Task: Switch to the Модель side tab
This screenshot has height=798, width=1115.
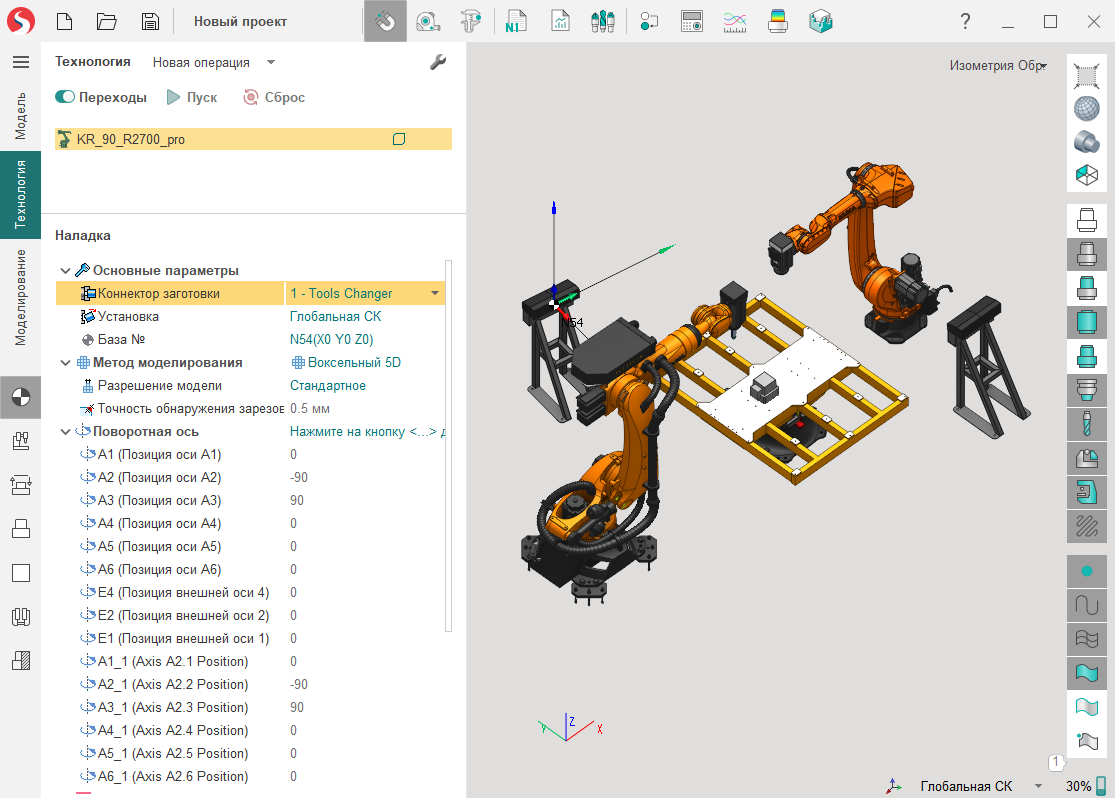Action: click(x=20, y=116)
